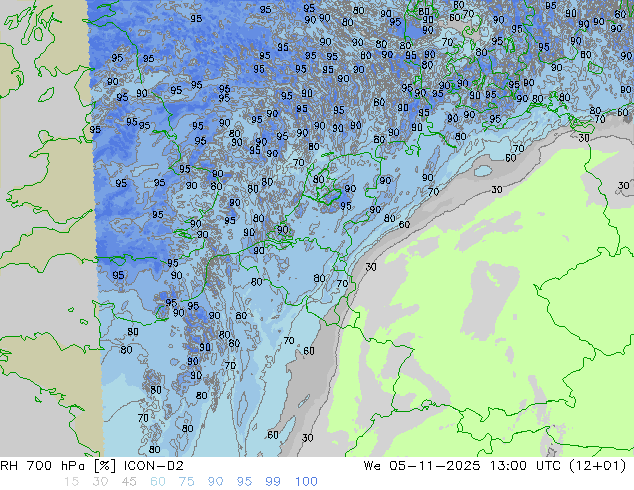
Task: Select the legend value 75 in the color scale
Action: 186,482
